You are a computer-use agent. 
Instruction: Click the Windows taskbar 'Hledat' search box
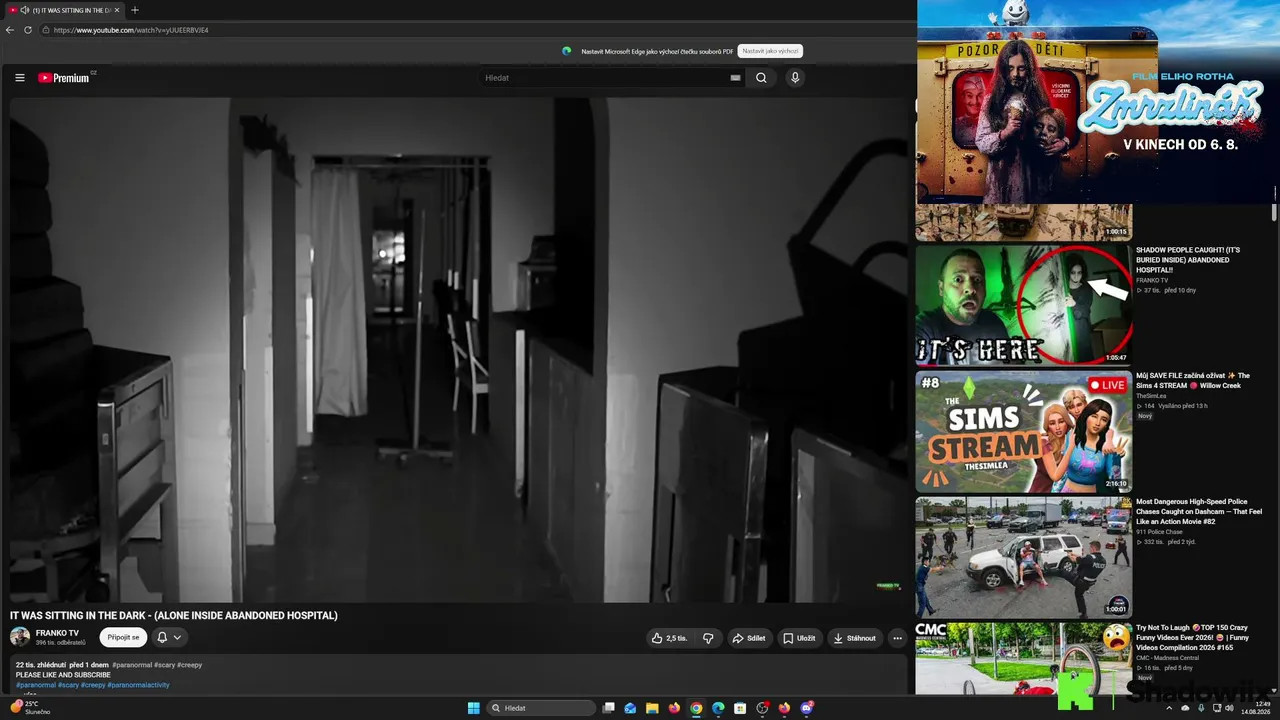pos(541,708)
